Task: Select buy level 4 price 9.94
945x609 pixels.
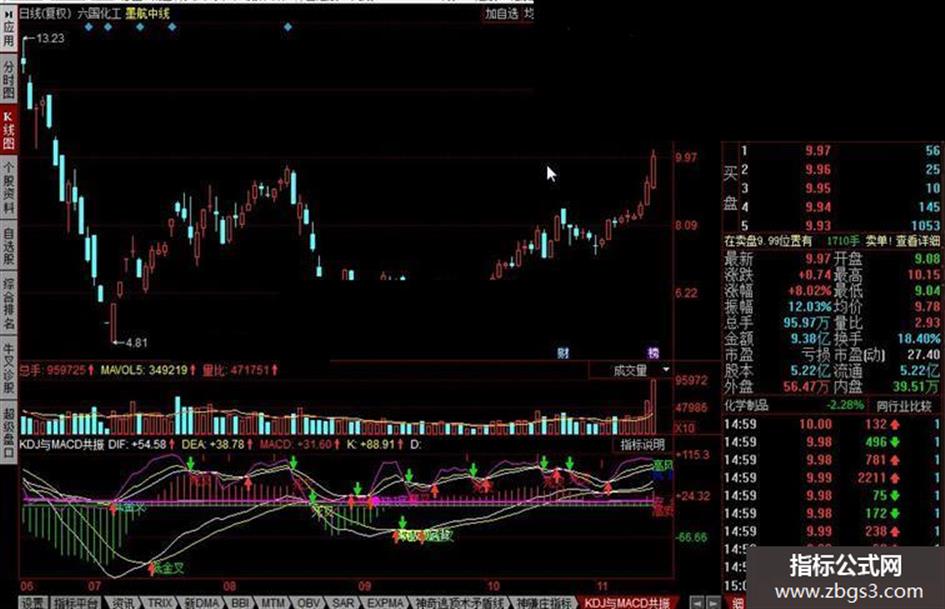Action: click(818, 207)
